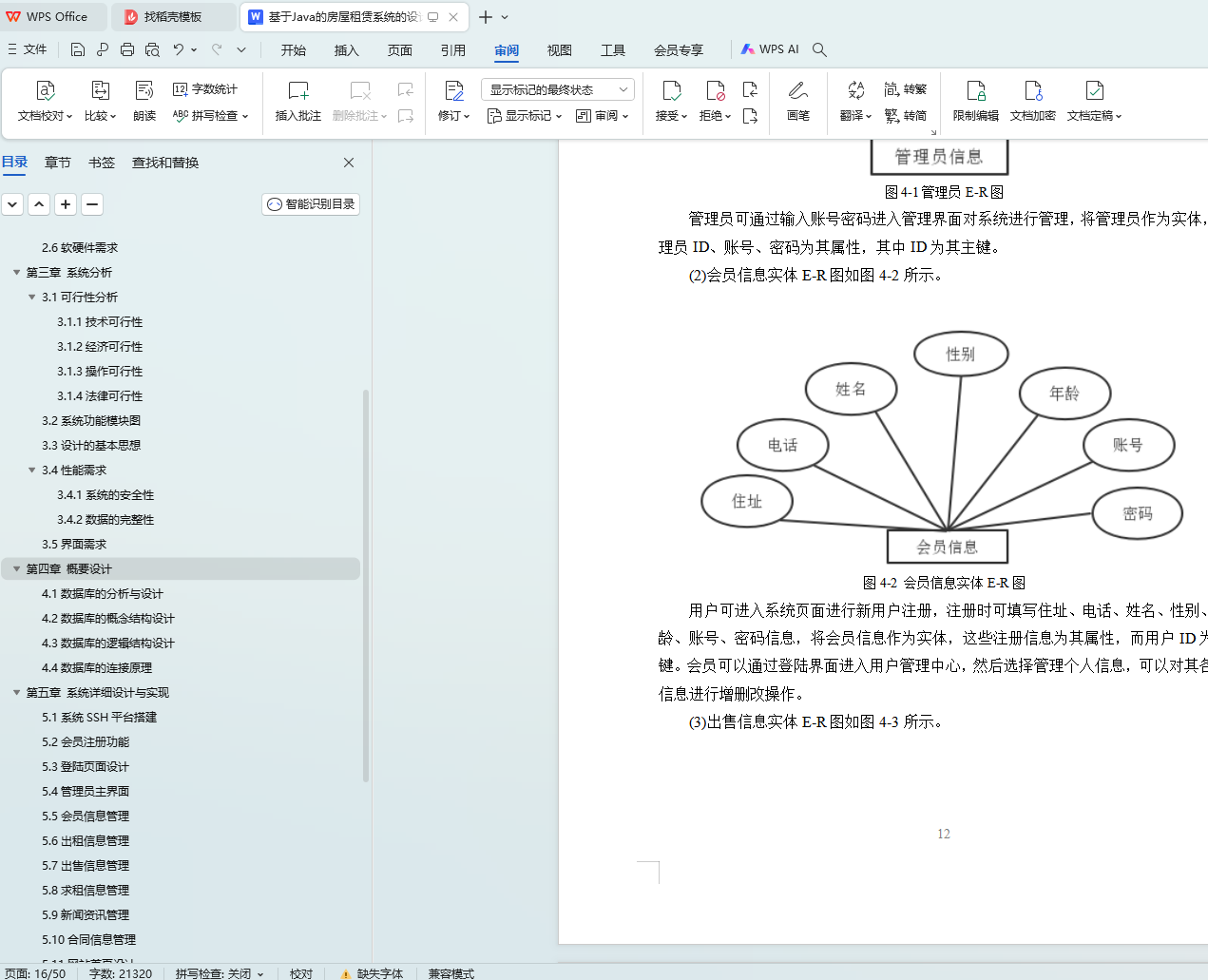Click the Redo arrow icon

click(217, 49)
